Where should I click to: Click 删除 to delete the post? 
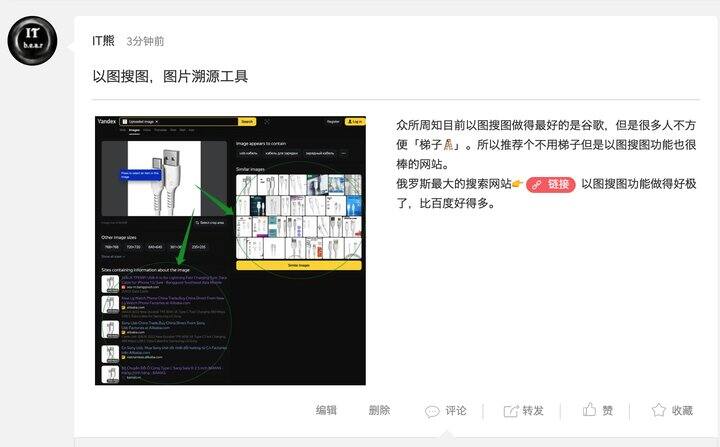(379, 410)
